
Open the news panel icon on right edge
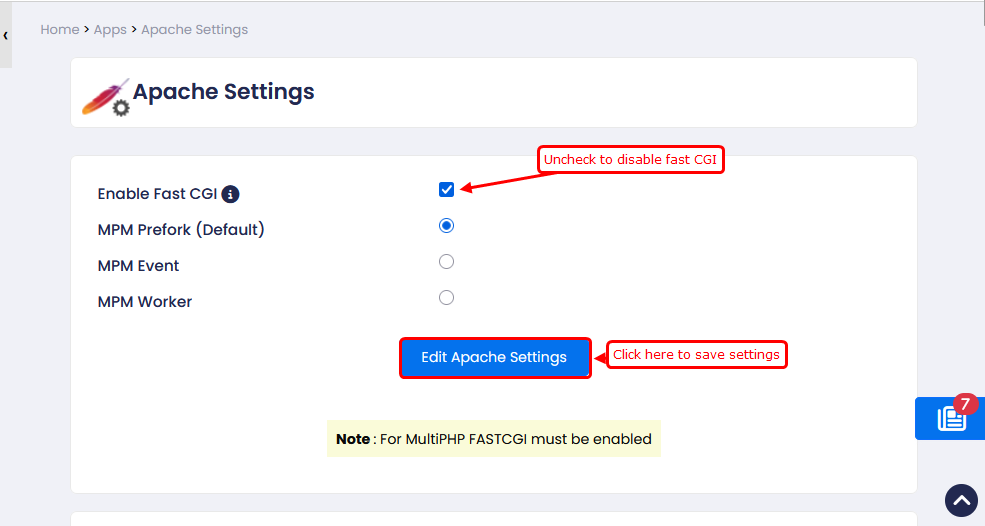coord(951,419)
